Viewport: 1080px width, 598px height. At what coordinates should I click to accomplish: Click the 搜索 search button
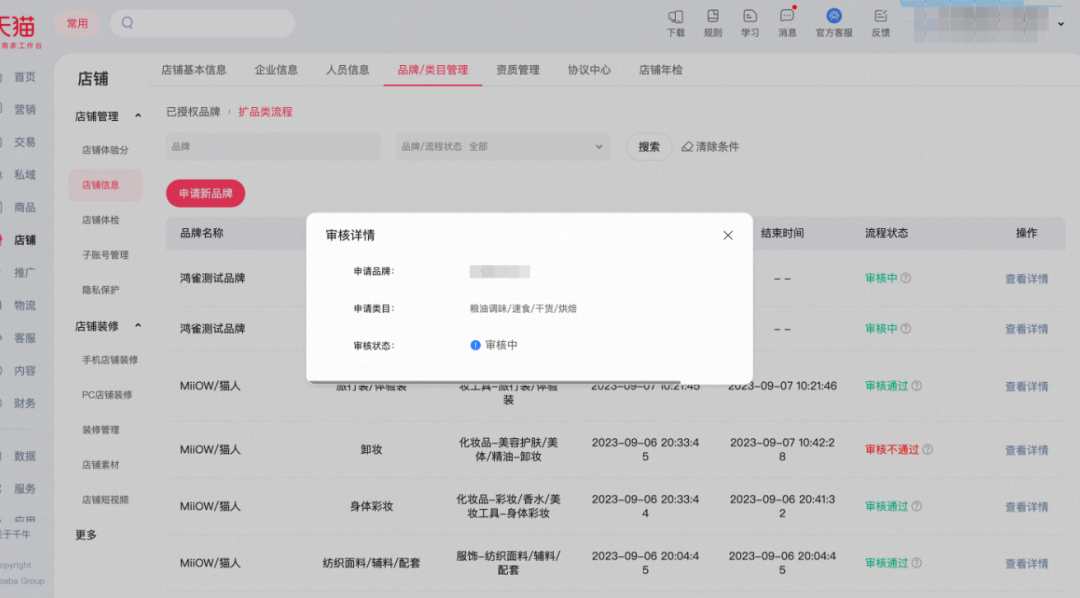point(649,147)
